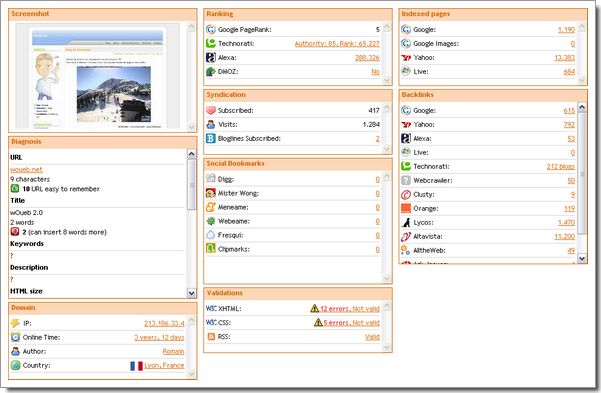The height and width of the screenshot is (393, 601).
Task: Open the RSS 'Valid' link
Action: pyautogui.click(x=372, y=337)
